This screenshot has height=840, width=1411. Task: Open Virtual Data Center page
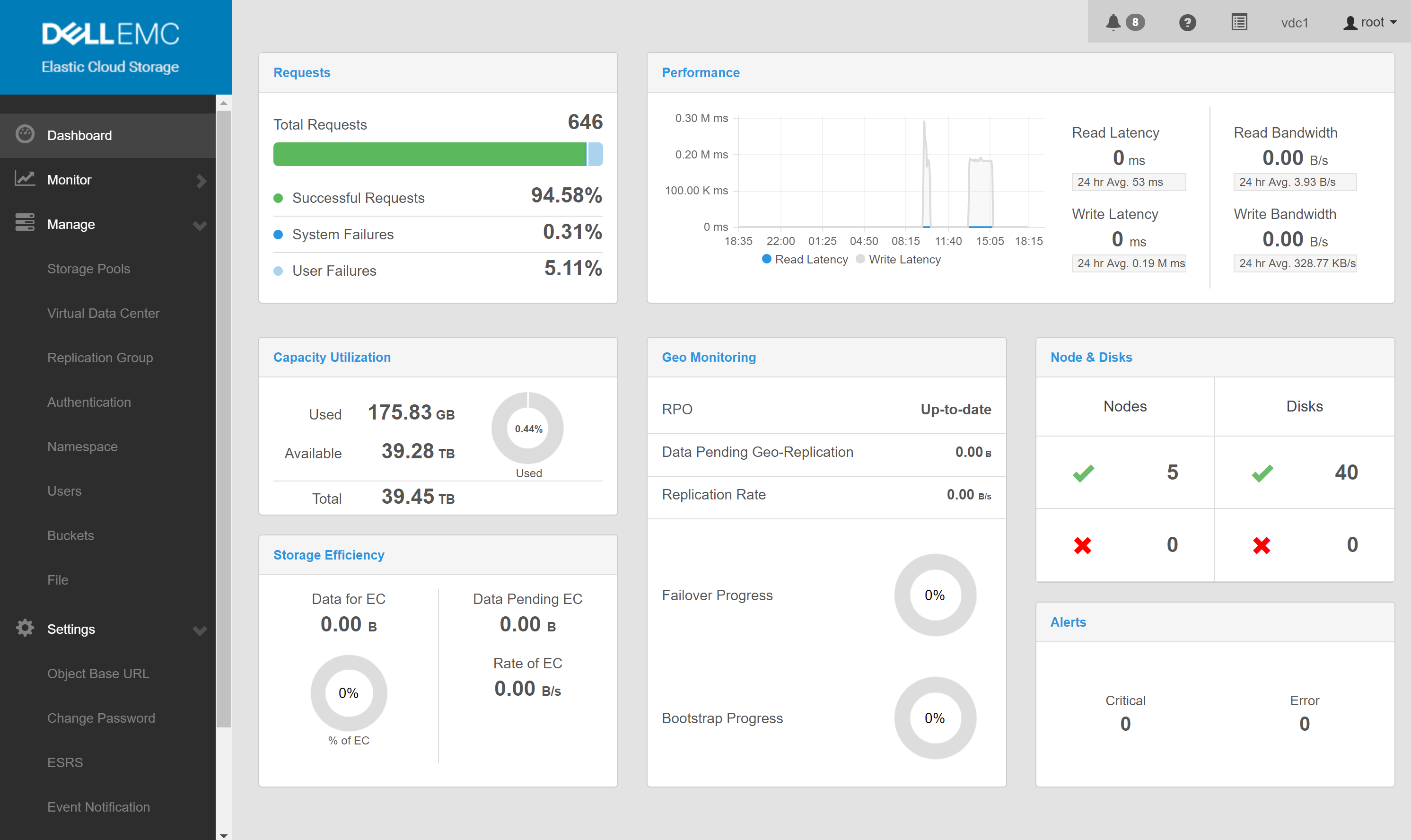(103, 313)
